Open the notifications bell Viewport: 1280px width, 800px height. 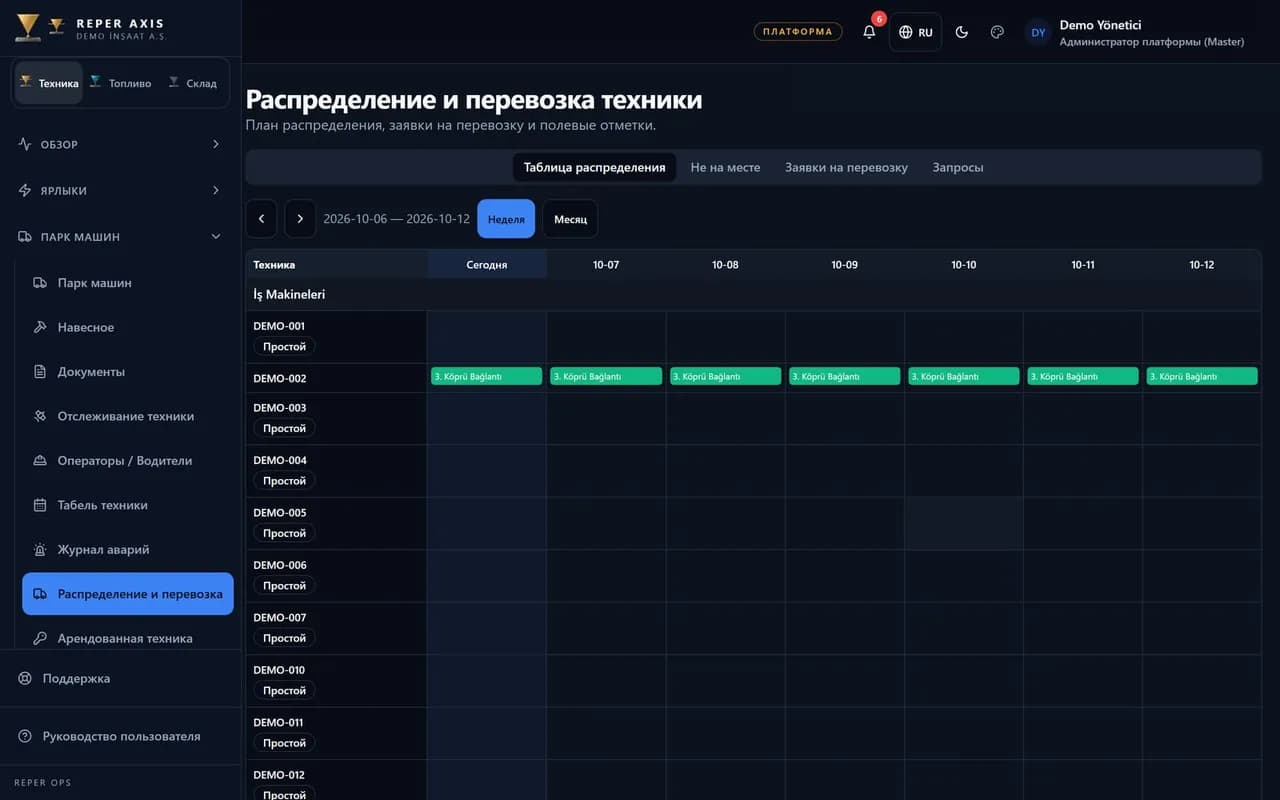pyautogui.click(x=869, y=32)
